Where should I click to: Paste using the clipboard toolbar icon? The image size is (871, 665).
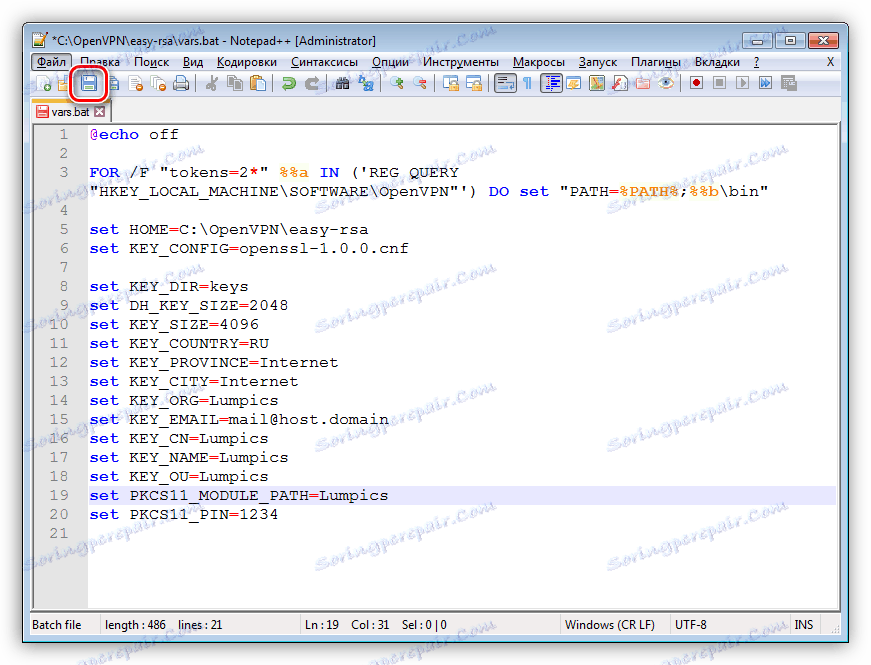click(258, 83)
